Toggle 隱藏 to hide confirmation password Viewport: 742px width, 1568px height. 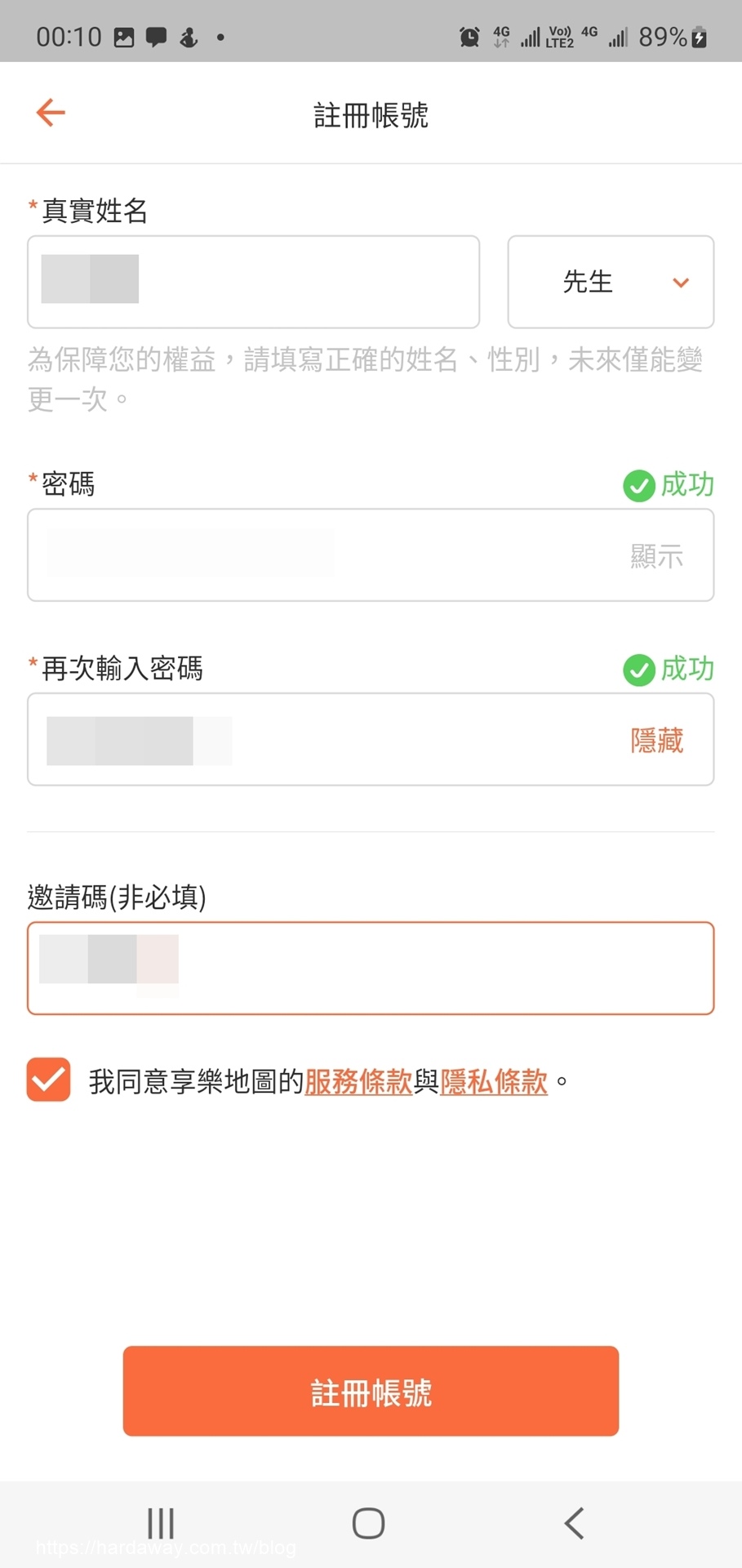pos(656,741)
